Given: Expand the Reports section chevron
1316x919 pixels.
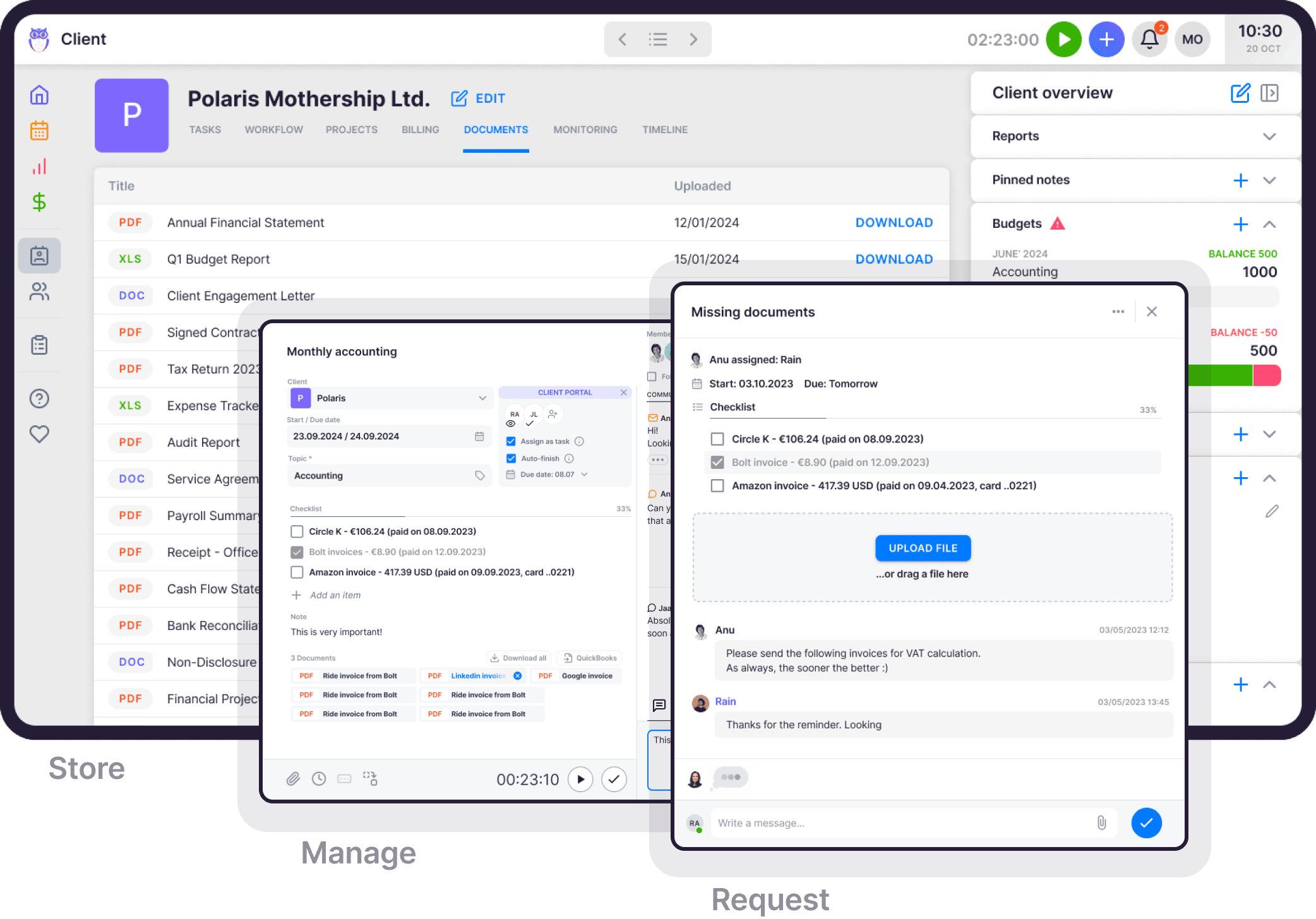Looking at the screenshot, I should (x=1269, y=136).
